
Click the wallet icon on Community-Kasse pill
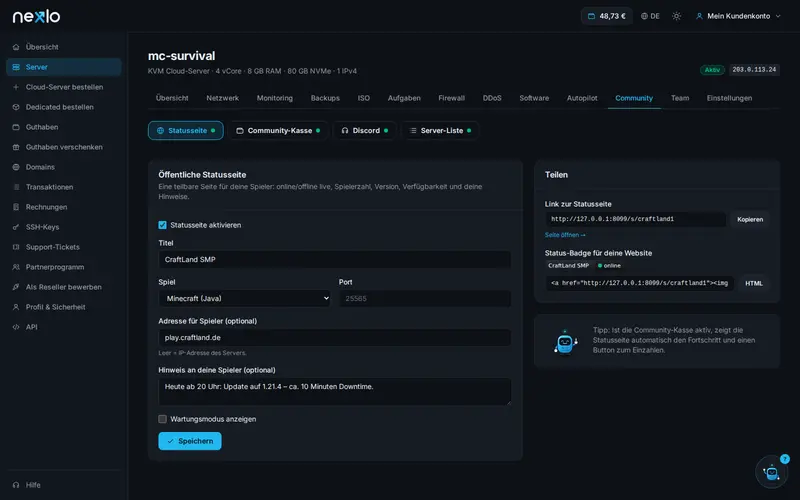(x=240, y=131)
